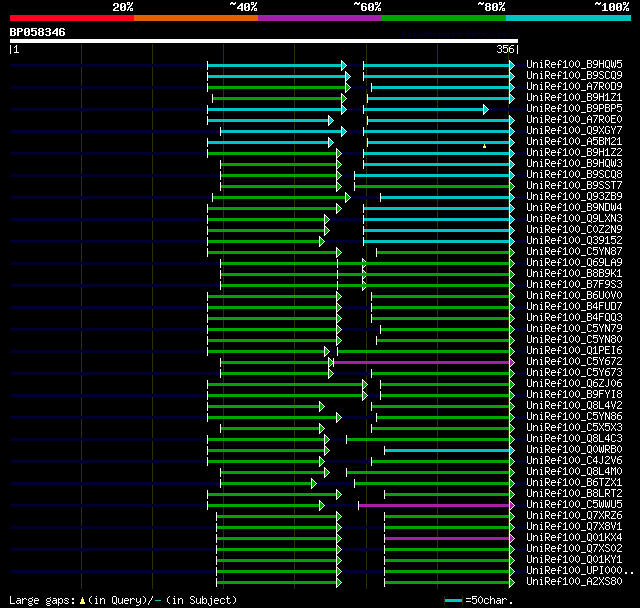This screenshot has height=608, width=640.
Task: Select the UniRef100_Q39152 label
Action: [x=574, y=241]
